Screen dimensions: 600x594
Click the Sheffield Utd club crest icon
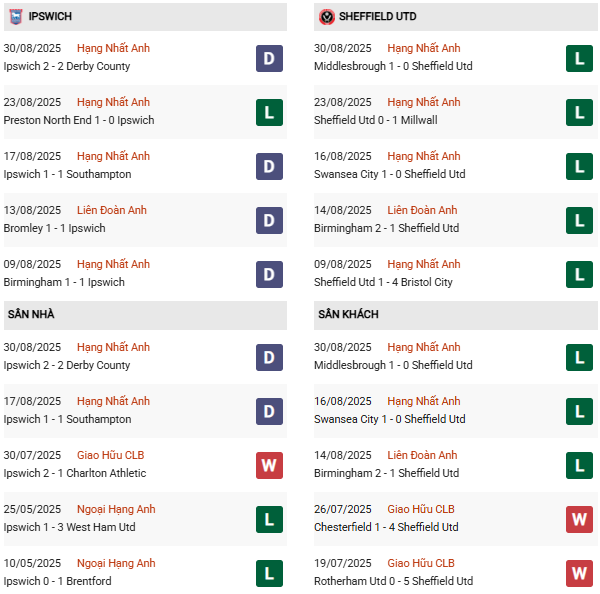(327, 16)
